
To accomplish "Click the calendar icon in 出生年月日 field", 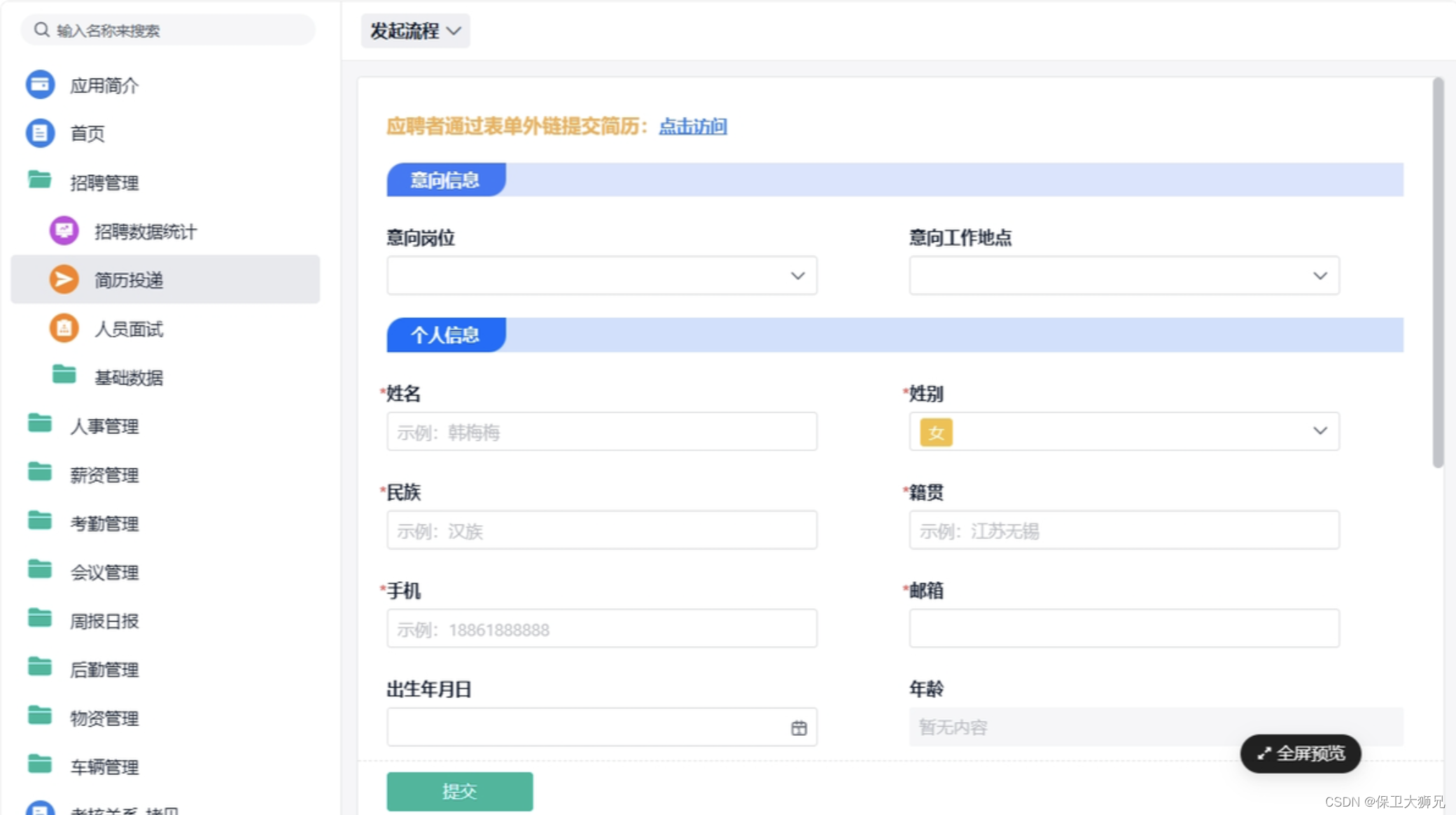I will [798, 728].
